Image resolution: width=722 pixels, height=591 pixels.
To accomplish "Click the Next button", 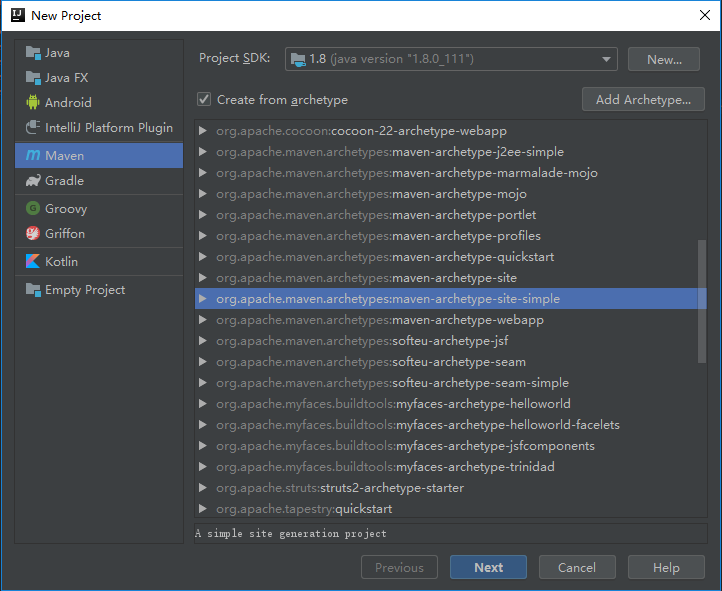I will pos(488,567).
